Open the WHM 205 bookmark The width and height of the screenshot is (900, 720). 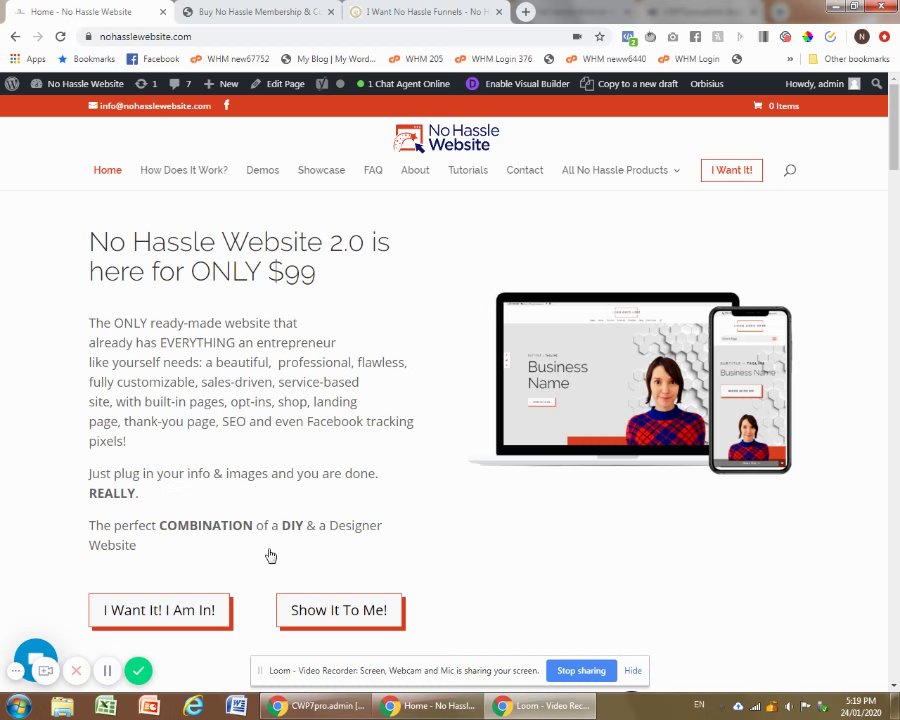tap(416, 59)
